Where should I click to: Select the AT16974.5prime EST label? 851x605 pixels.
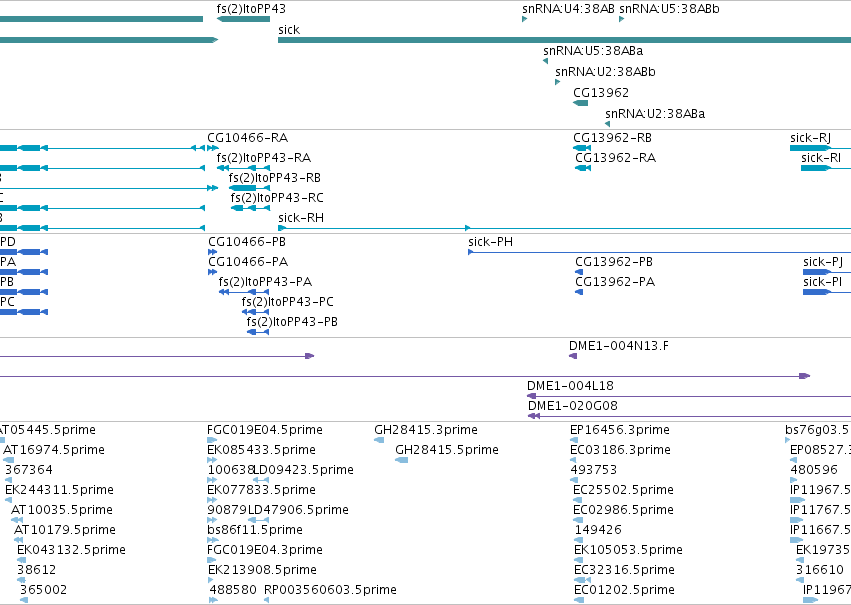pos(54,450)
